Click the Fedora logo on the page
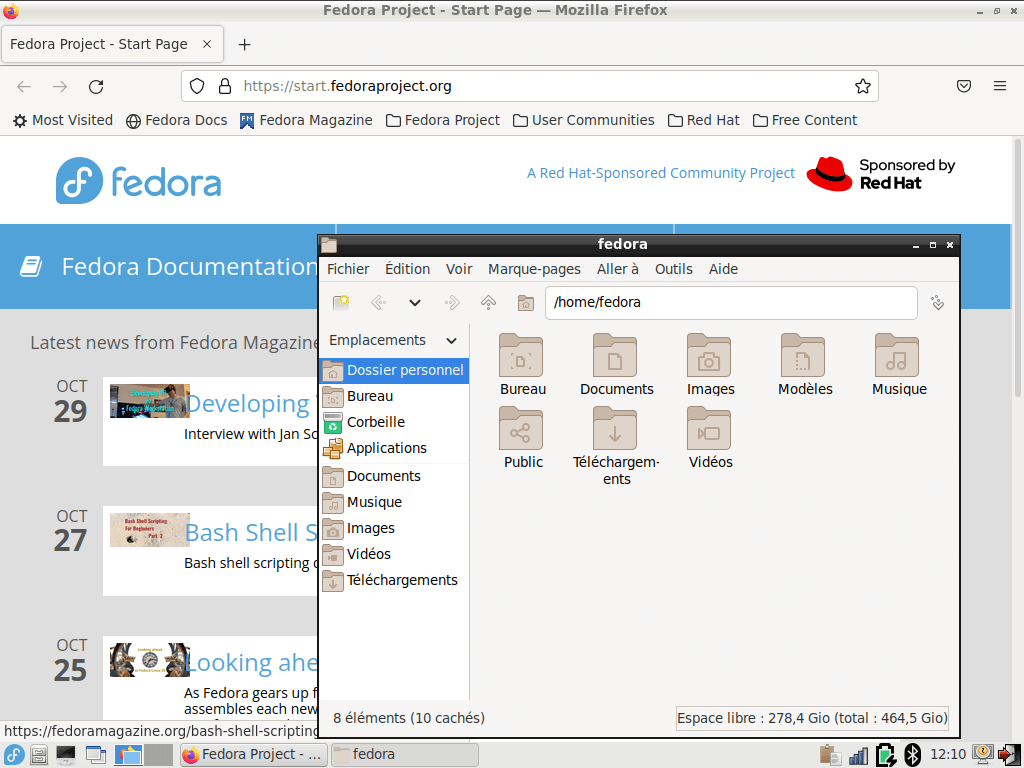 [x=138, y=181]
